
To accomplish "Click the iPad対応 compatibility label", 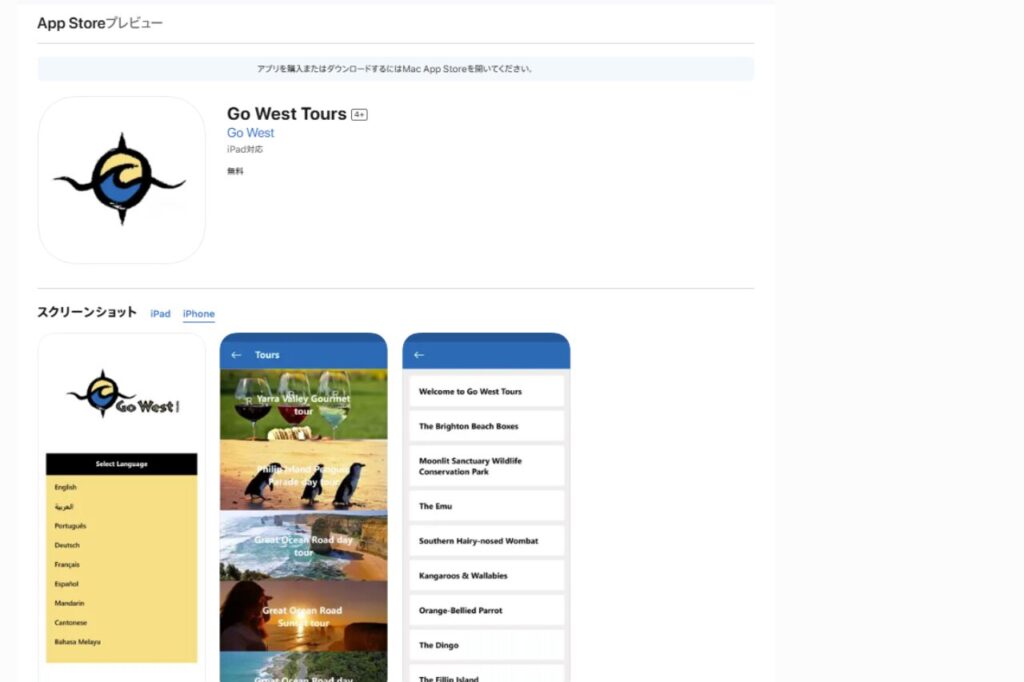I will (245, 150).
